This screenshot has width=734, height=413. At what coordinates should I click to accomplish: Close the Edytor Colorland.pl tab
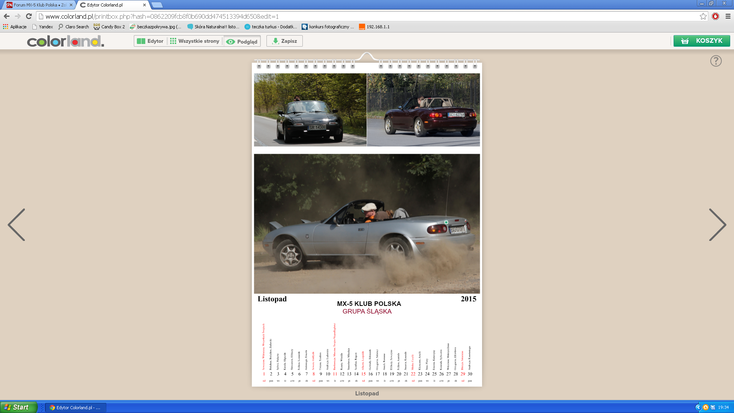[x=144, y=5]
